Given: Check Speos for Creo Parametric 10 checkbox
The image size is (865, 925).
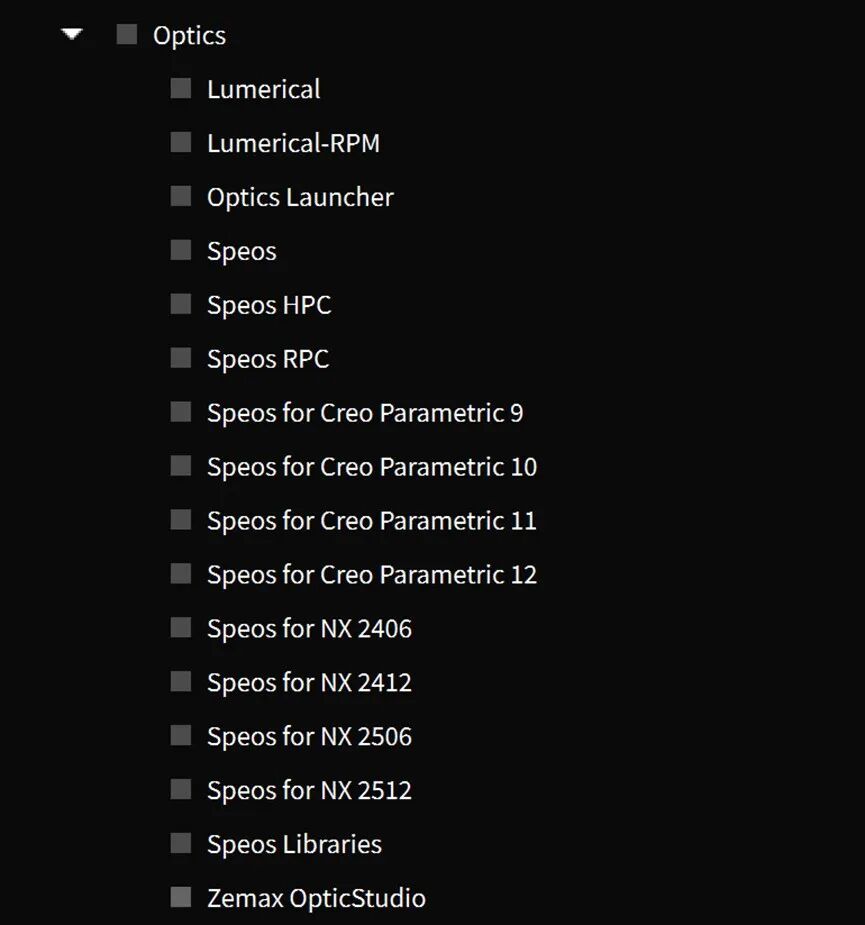Looking at the screenshot, I should click(181, 466).
